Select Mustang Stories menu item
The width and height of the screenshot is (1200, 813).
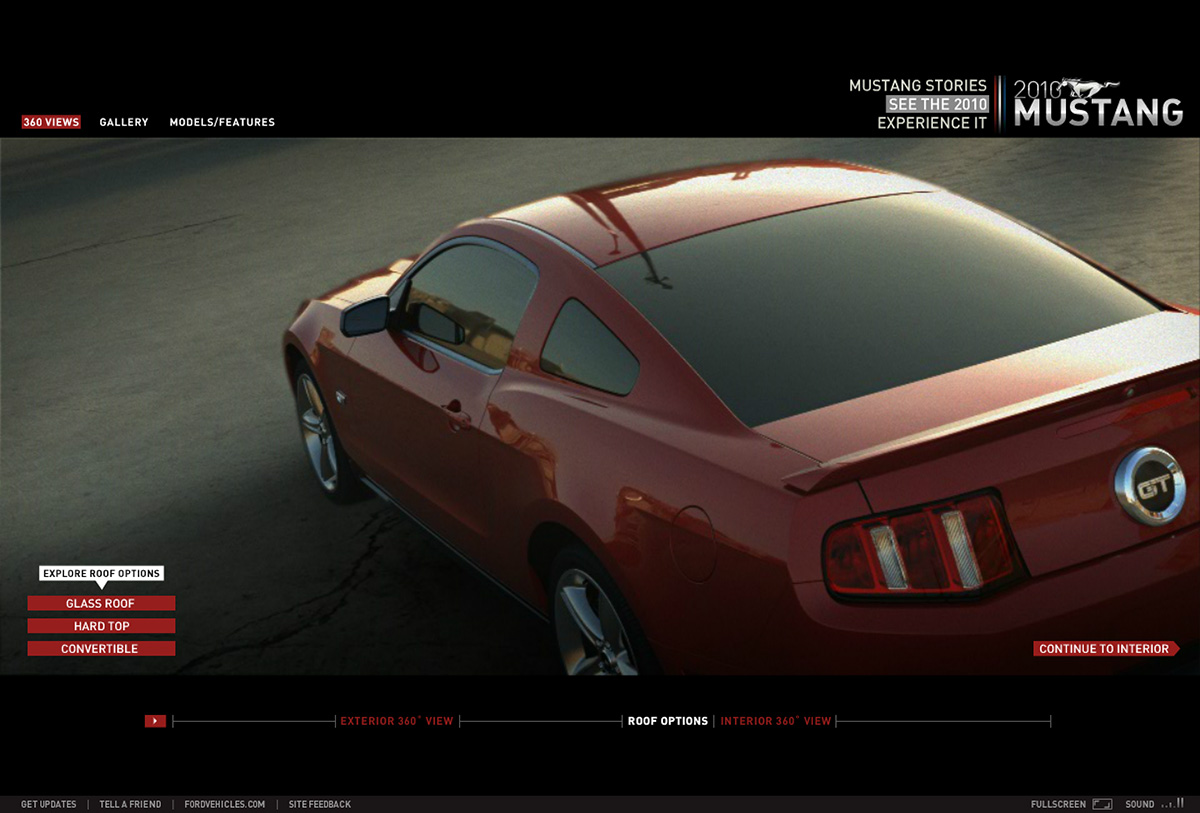pos(918,86)
